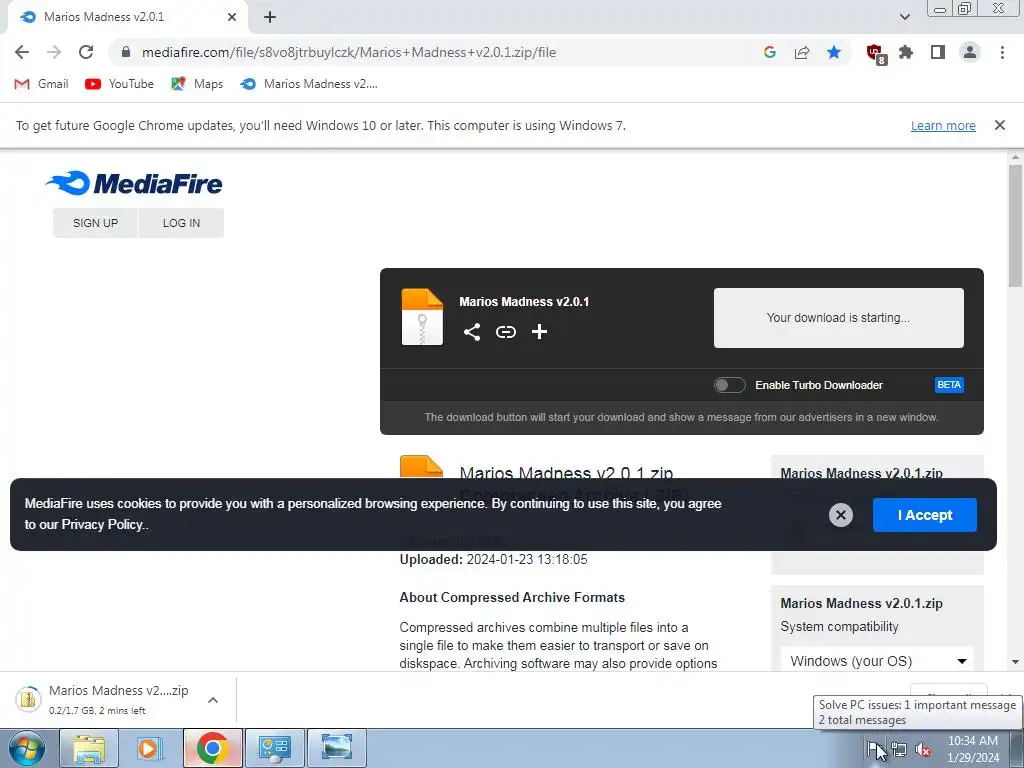1024x768 pixels.
Task: Open the Extensions puzzle icon
Action: tap(906, 52)
